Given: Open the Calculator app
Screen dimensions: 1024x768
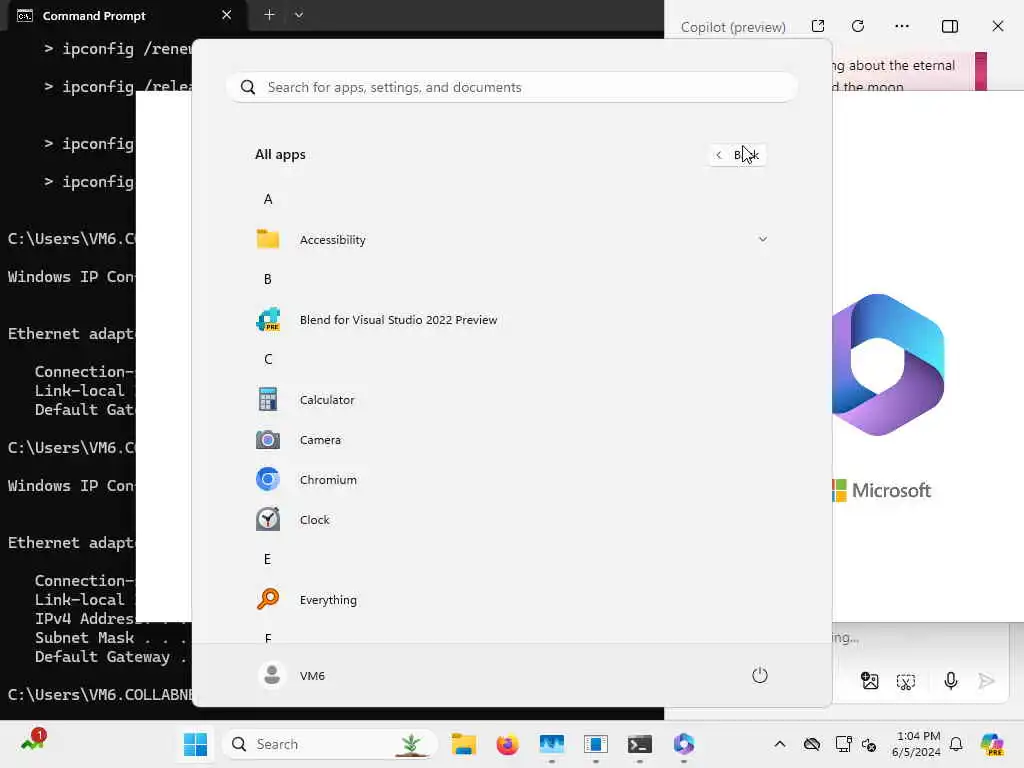Looking at the screenshot, I should (x=511, y=400).
